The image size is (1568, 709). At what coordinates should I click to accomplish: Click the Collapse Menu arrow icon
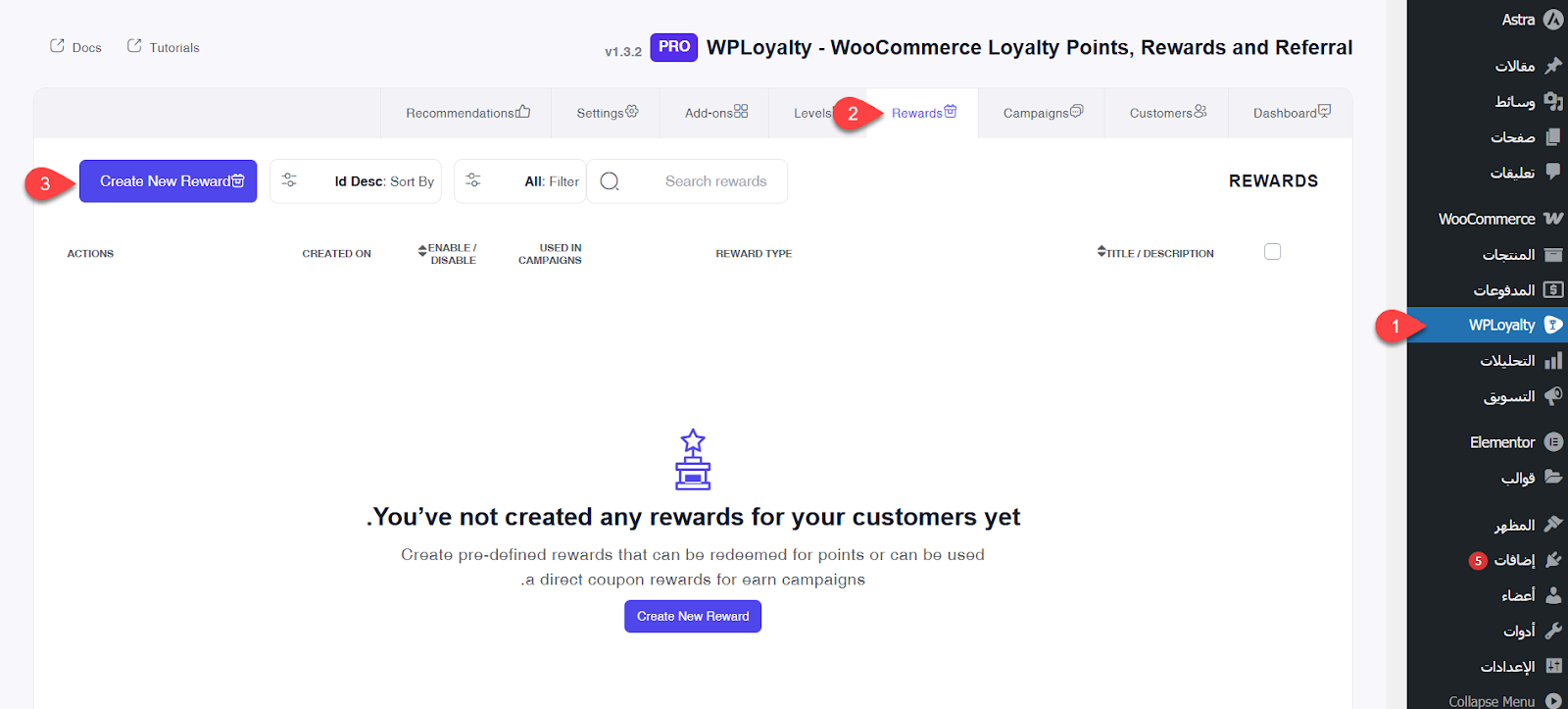click(1553, 701)
